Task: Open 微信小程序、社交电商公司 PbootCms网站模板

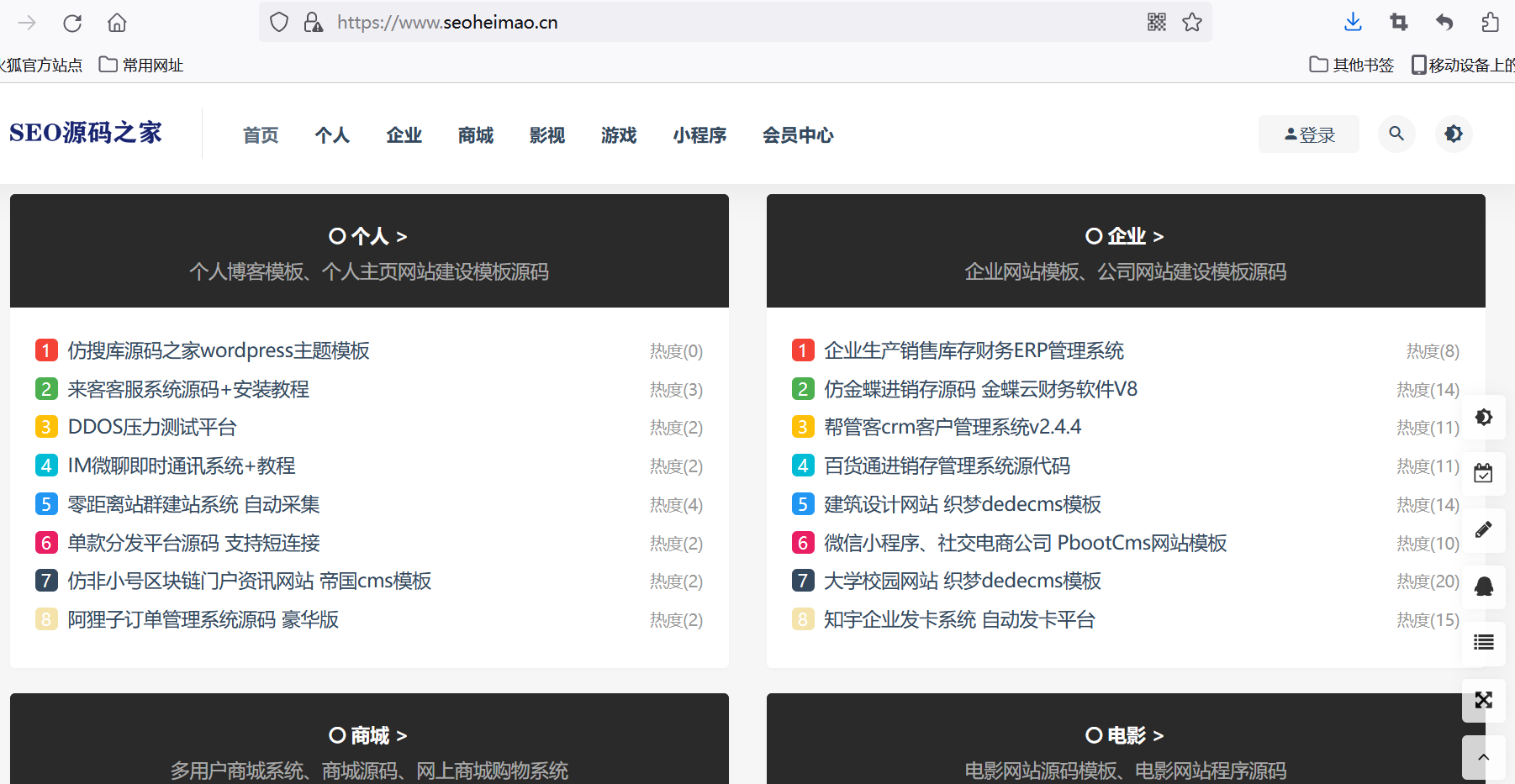Action: (x=1026, y=543)
